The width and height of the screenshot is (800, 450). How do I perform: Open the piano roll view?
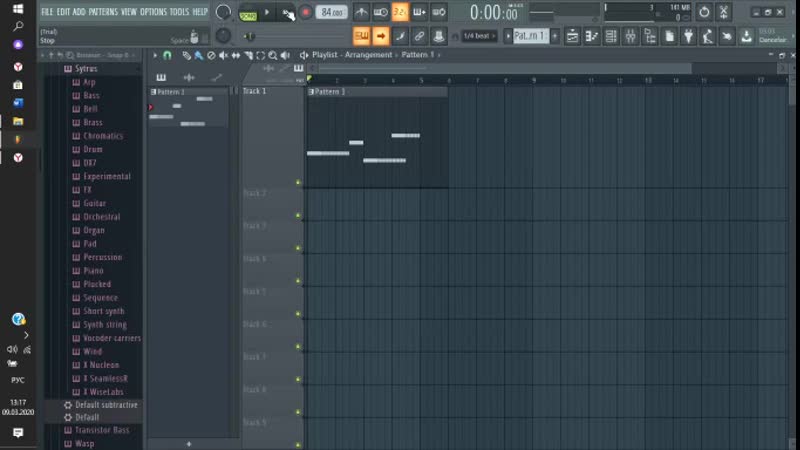point(591,36)
